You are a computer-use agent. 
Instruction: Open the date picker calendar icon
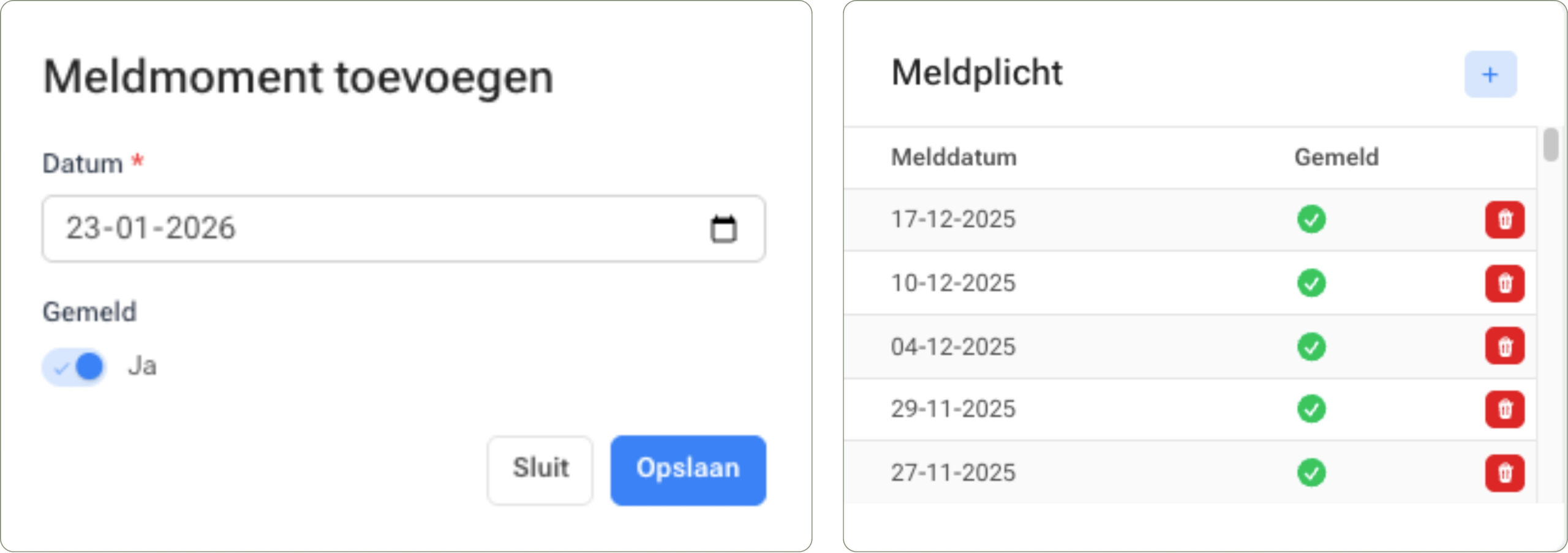(x=723, y=228)
